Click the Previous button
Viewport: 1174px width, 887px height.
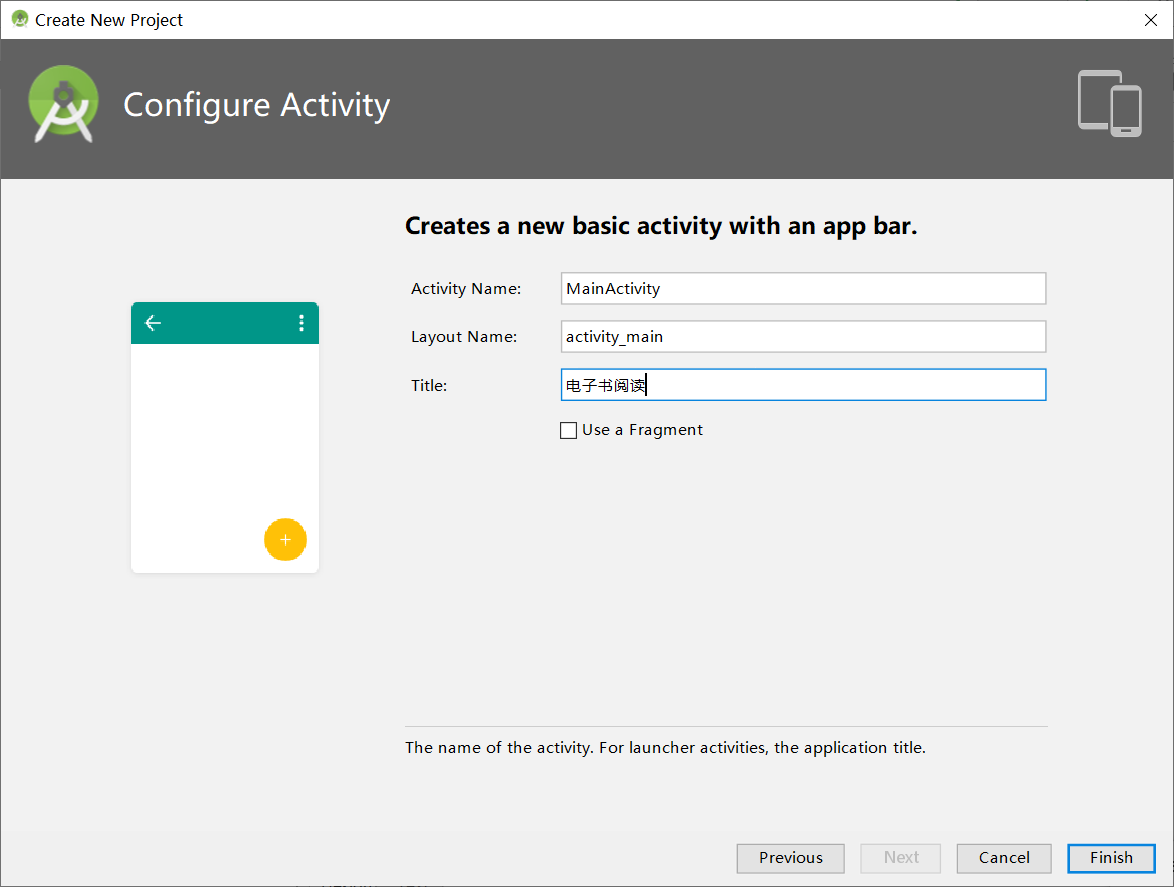[x=791, y=858]
